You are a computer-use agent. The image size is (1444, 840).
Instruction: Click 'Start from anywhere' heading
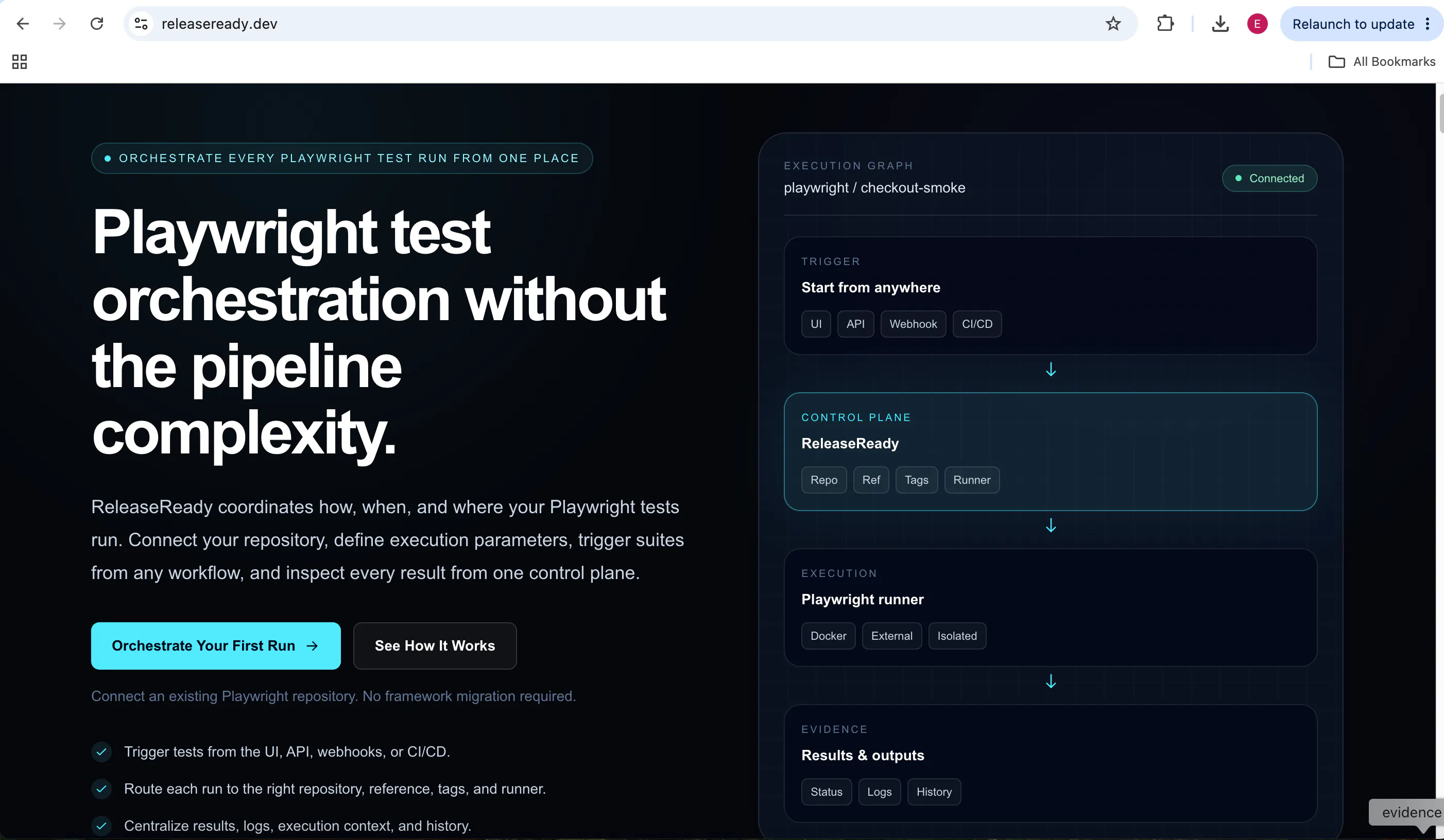click(870, 287)
